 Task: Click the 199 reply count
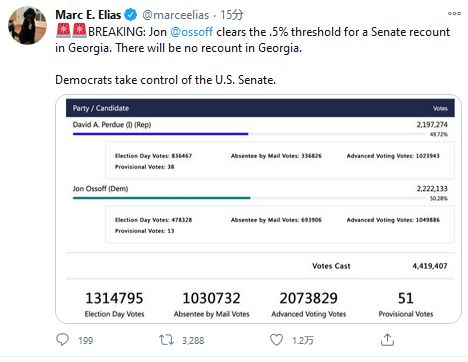coord(86,340)
